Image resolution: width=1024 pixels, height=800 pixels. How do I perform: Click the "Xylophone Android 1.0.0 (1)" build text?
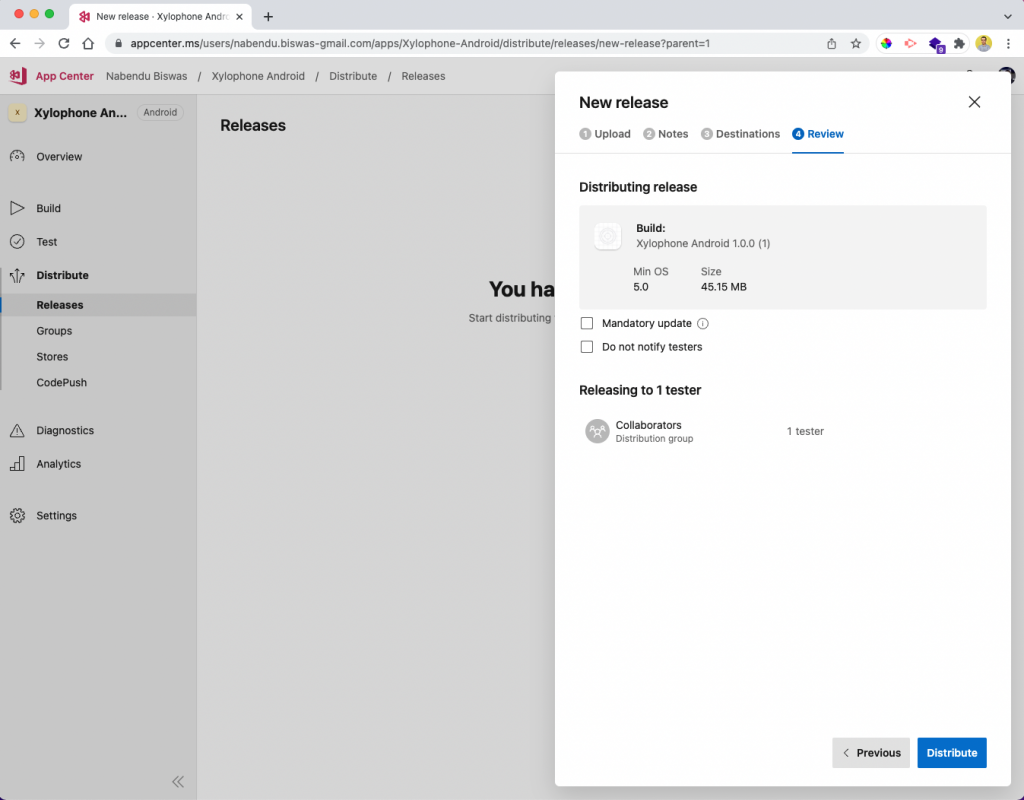click(703, 244)
